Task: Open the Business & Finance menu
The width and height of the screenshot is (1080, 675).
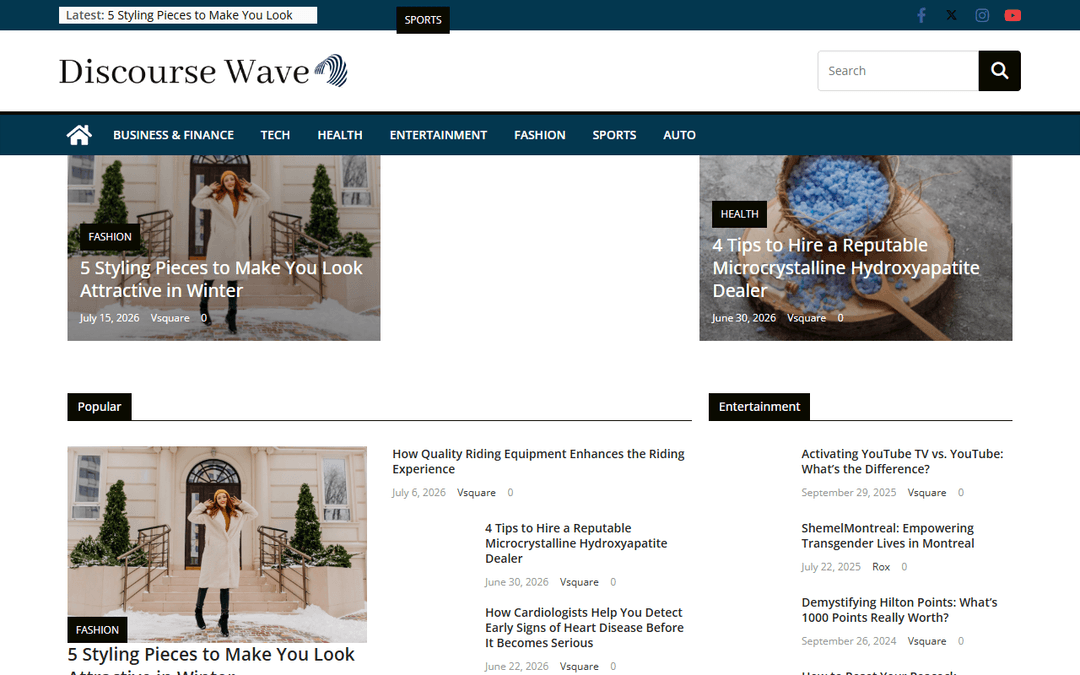Action: pyautogui.click(x=174, y=135)
